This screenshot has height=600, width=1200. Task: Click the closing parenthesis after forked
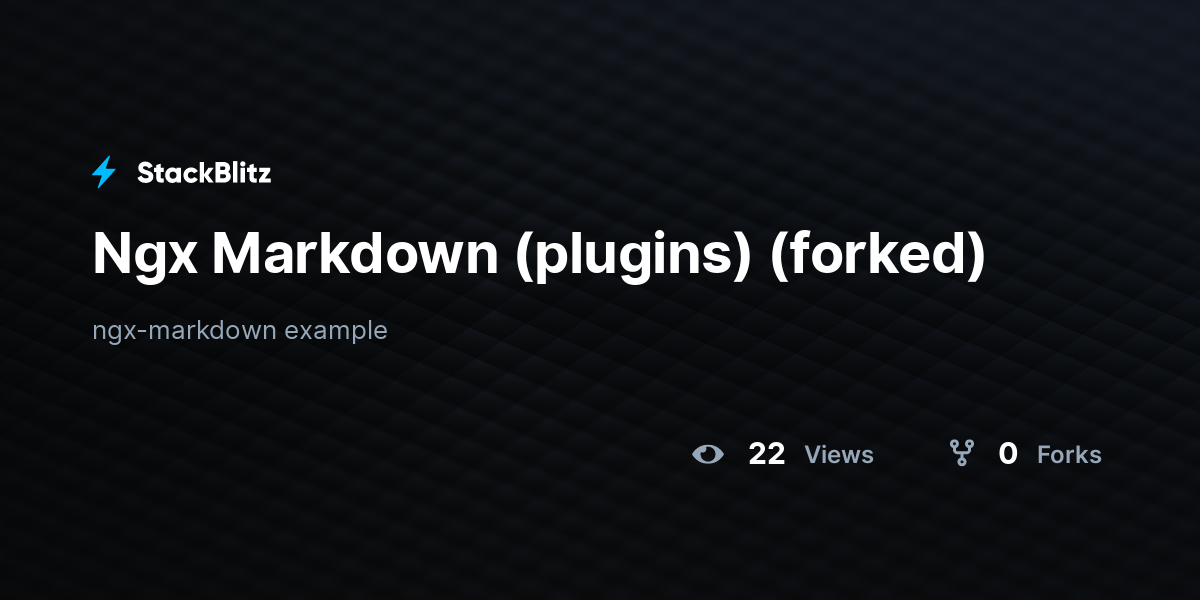(x=977, y=257)
